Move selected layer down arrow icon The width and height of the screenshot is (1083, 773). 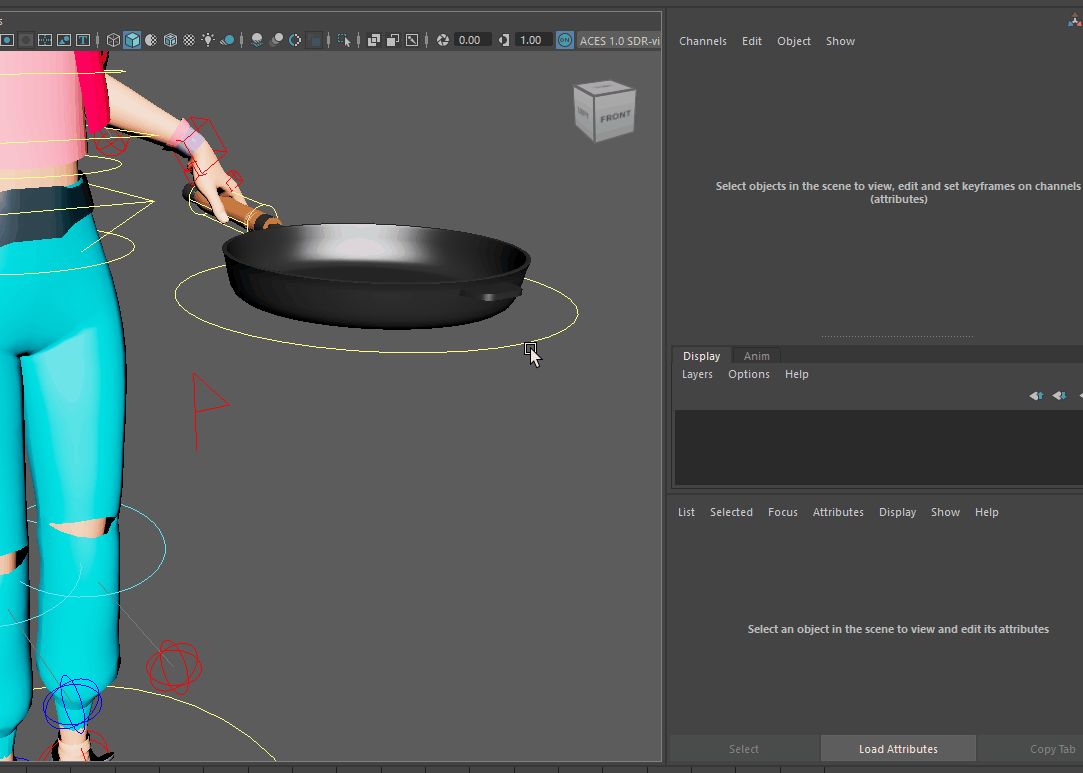tap(1058, 396)
